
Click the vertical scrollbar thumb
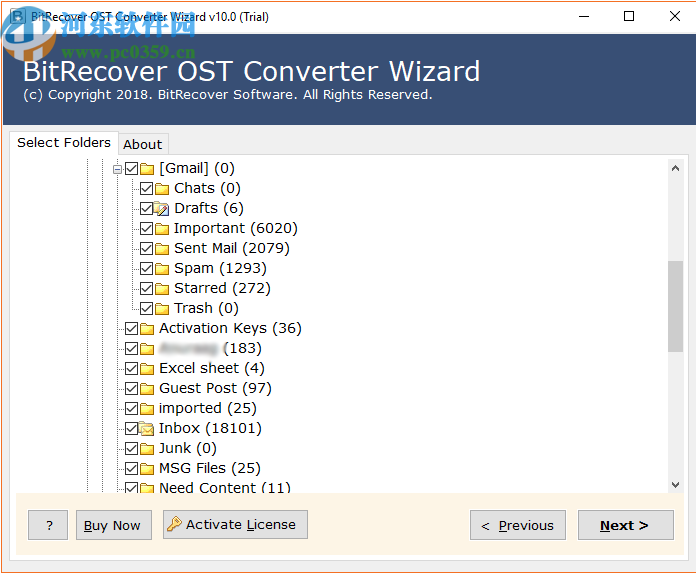click(675, 306)
